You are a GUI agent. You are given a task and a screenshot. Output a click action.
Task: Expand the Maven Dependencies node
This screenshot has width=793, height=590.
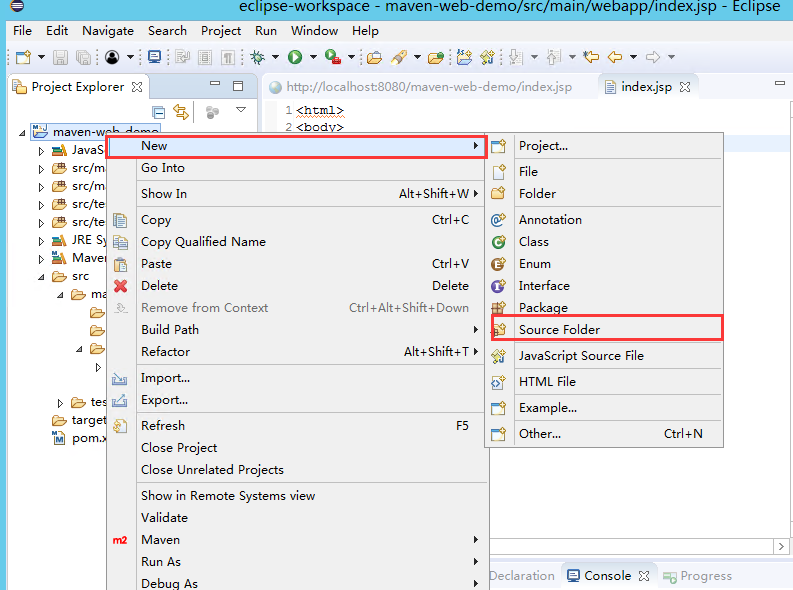[41, 259]
